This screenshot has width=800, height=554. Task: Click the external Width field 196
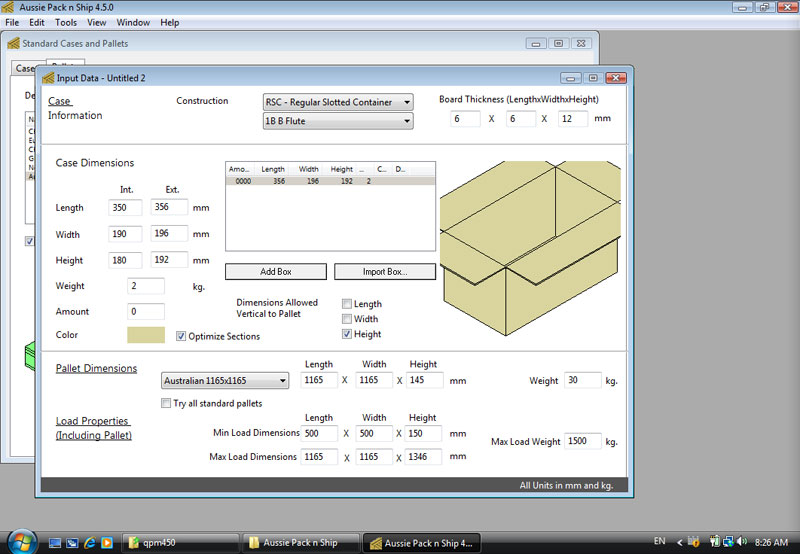point(169,233)
